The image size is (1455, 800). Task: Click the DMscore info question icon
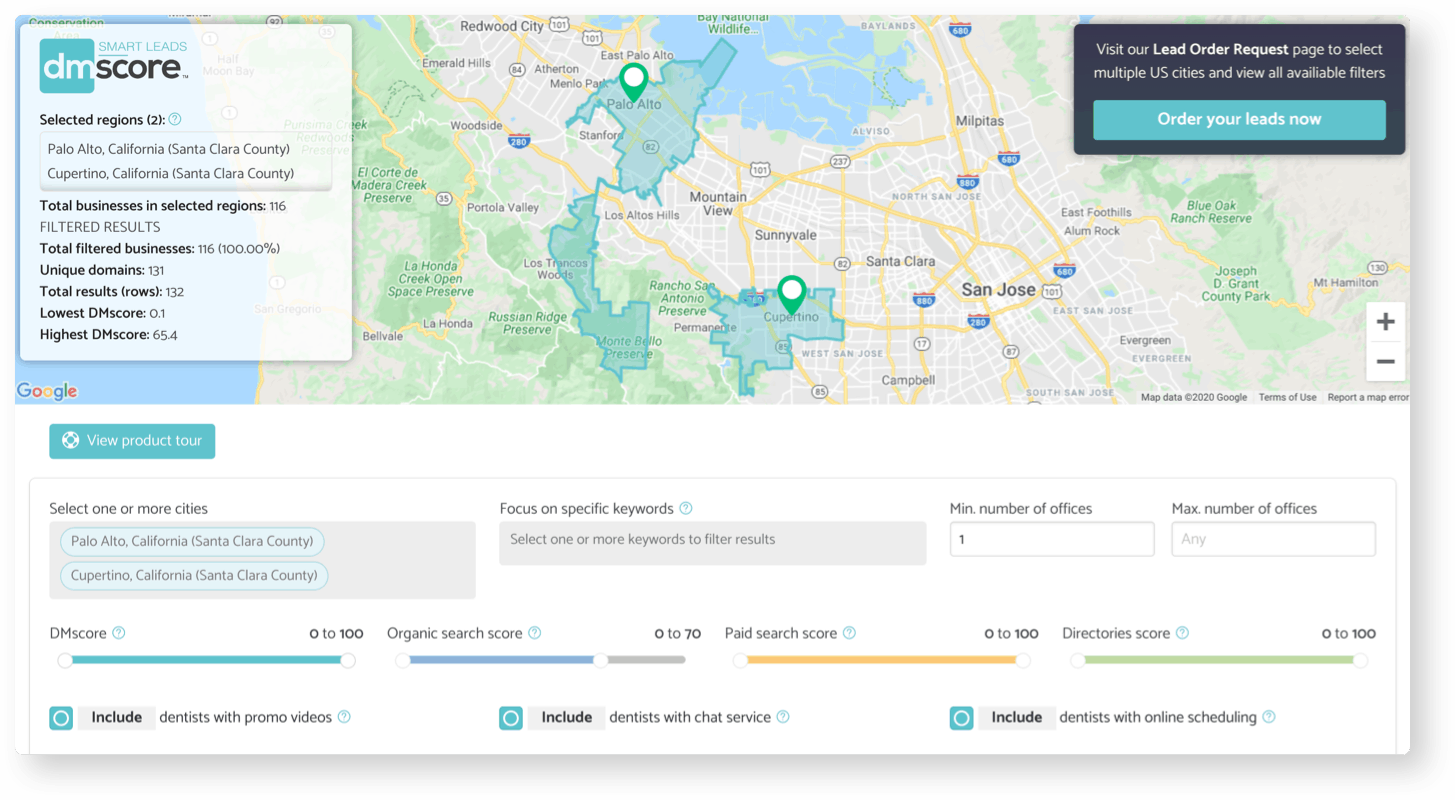[119, 633]
